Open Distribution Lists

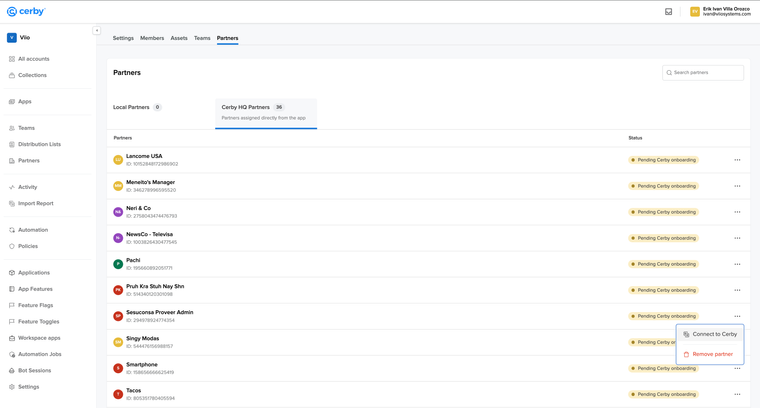click(x=35, y=144)
